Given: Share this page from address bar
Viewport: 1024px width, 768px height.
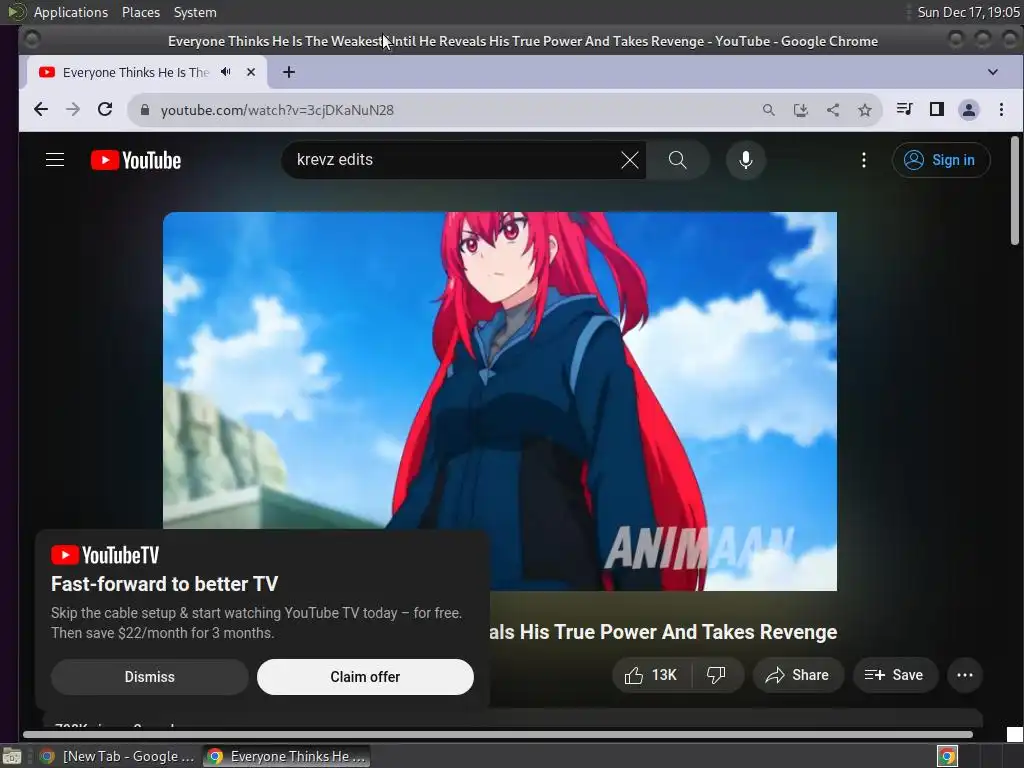Looking at the screenshot, I should [833, 110].
